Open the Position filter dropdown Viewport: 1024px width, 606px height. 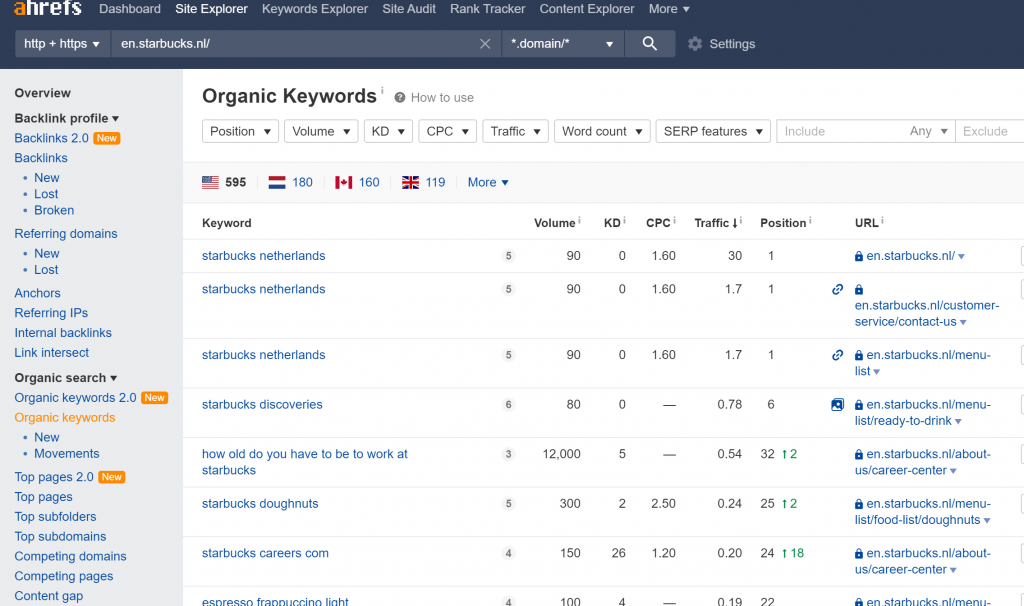pyautogui.click(x=240, y=131)
